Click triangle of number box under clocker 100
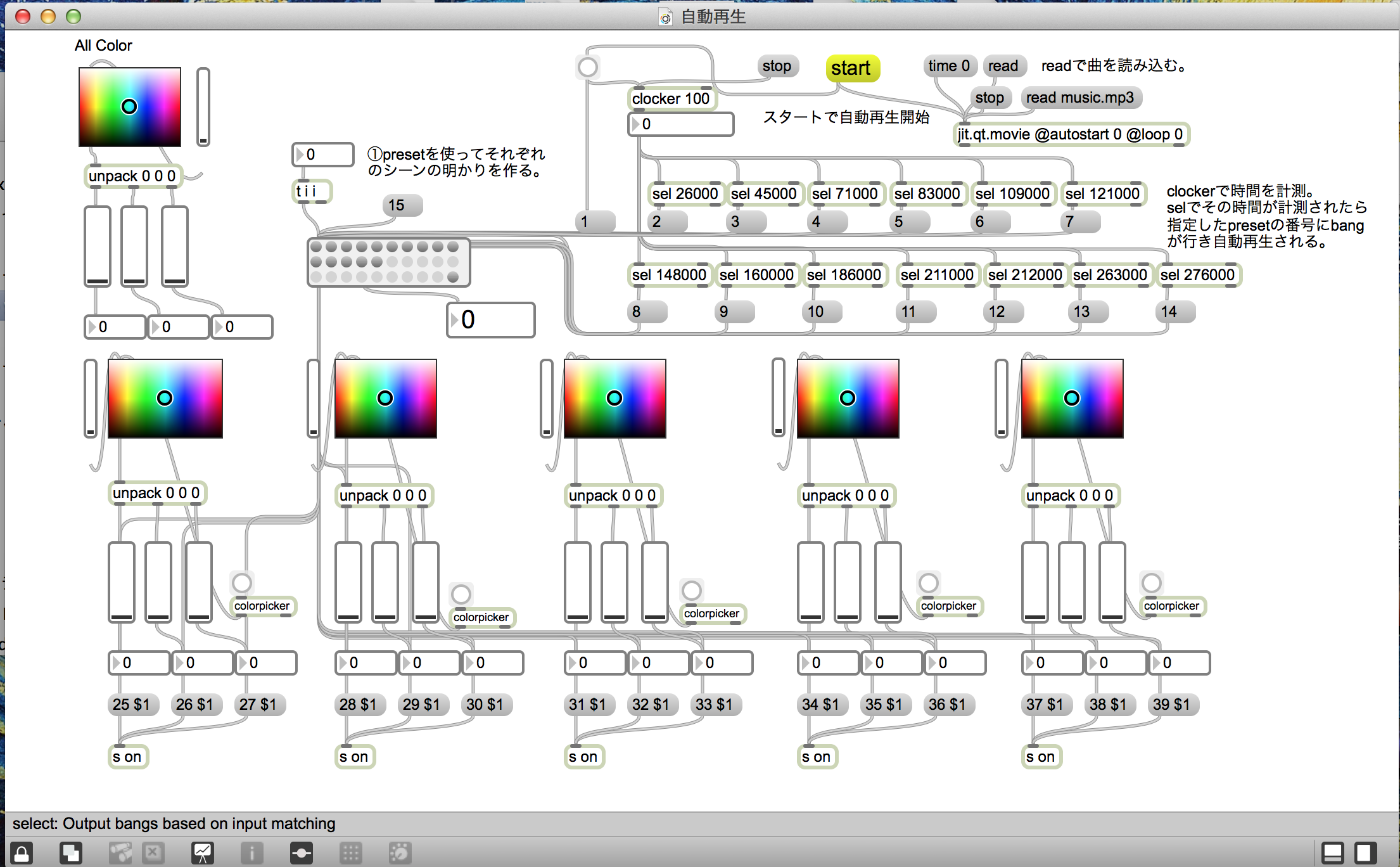1400x867 pixels. (x=635, y=124)
